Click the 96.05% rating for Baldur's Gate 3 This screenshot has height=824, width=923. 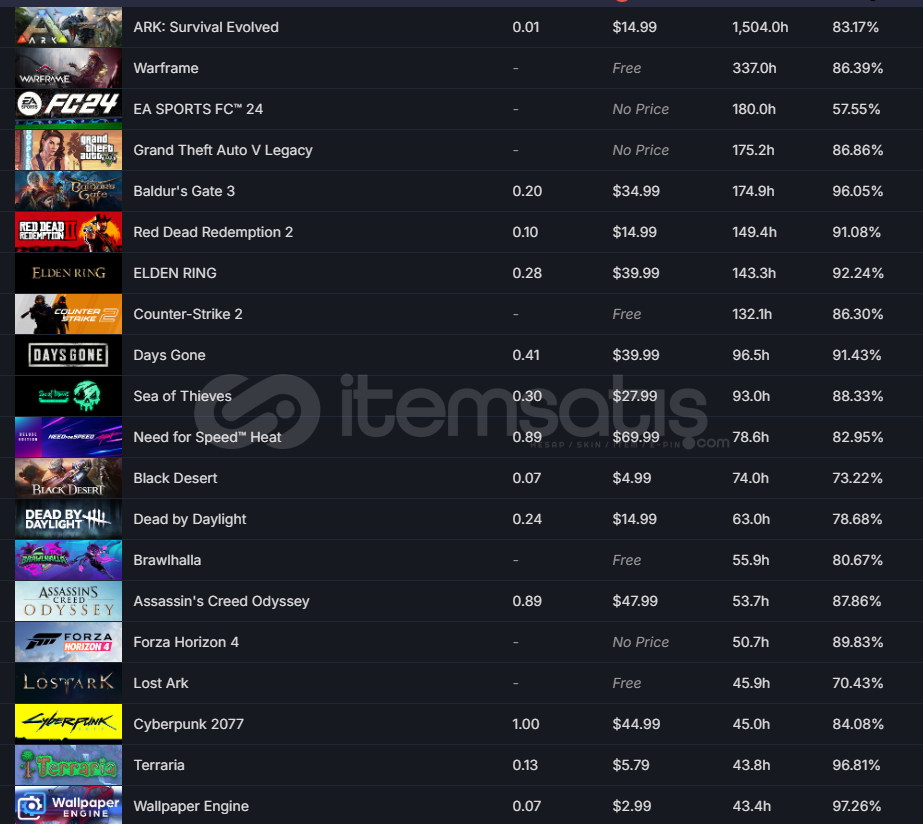point(858,191)
